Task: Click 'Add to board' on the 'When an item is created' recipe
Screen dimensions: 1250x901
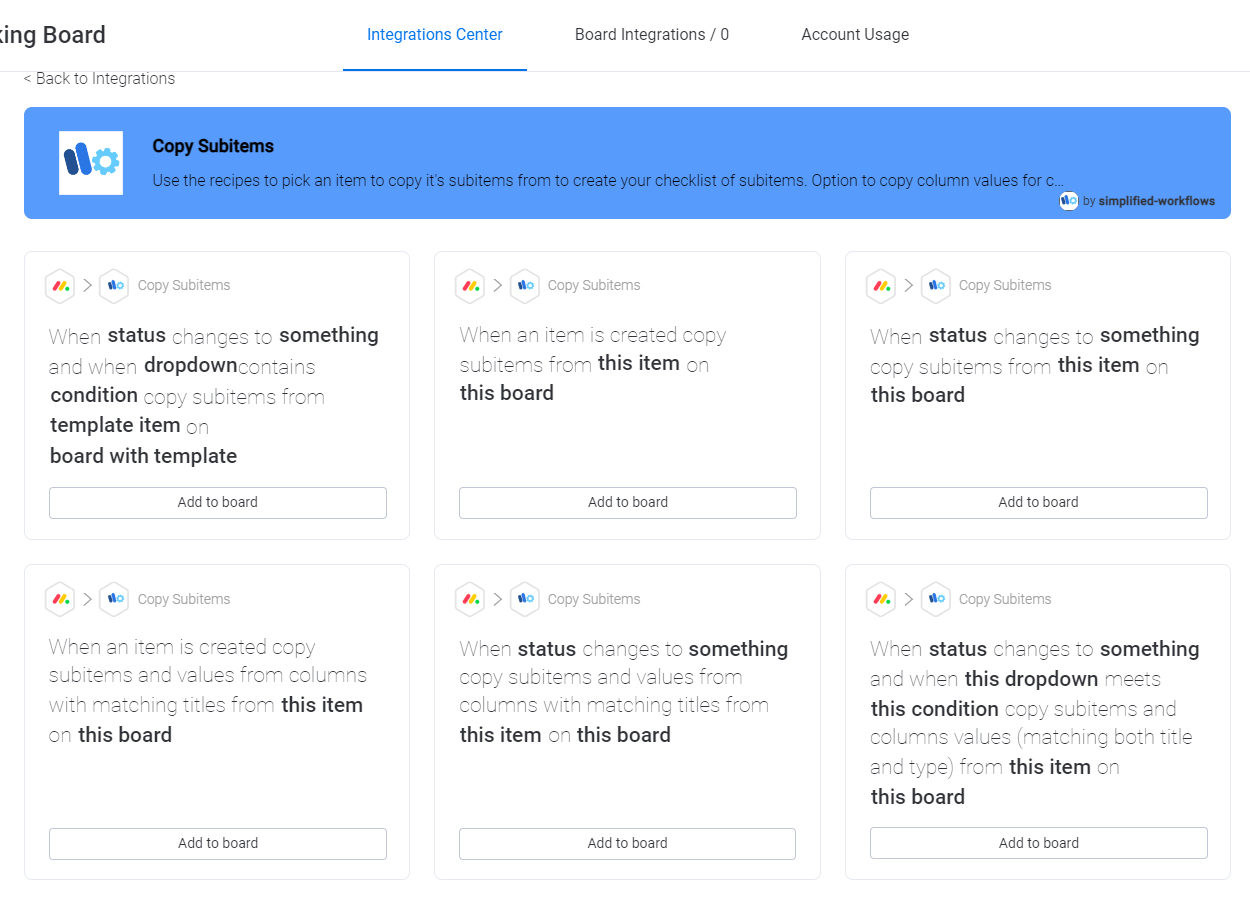Action: pos(627,503)
